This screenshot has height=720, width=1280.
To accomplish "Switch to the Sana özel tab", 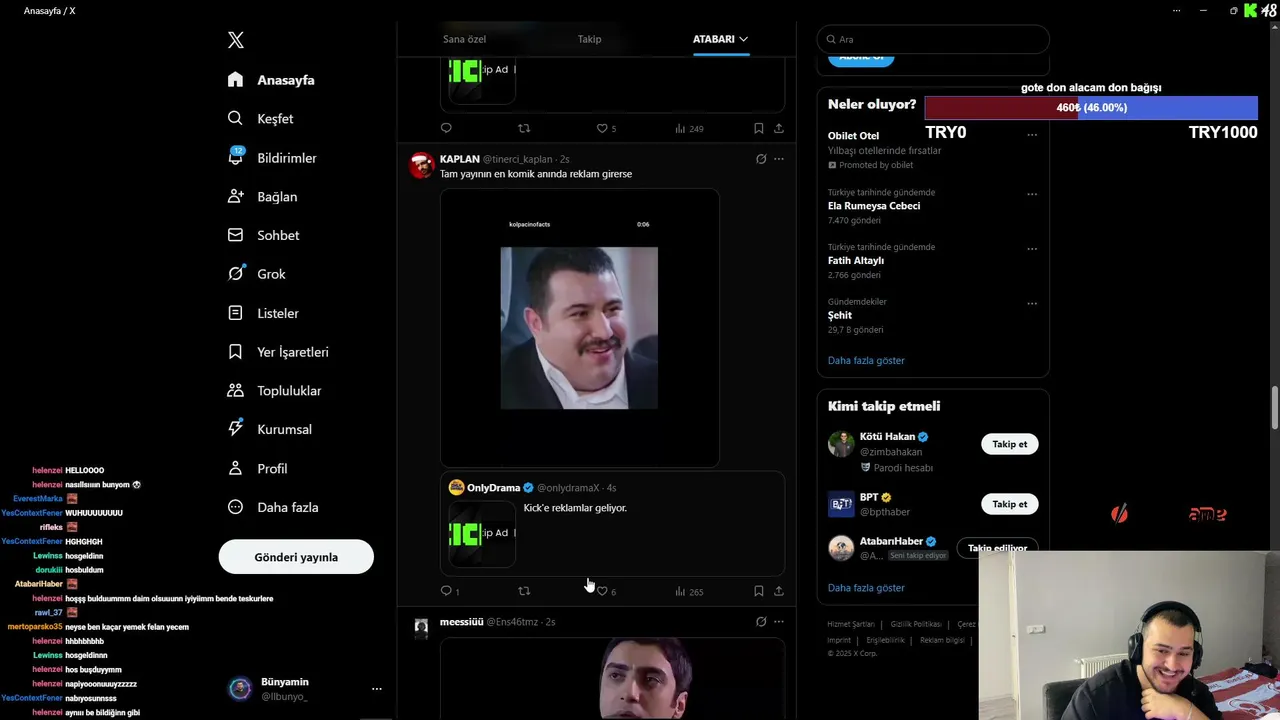I will (464, 39).
